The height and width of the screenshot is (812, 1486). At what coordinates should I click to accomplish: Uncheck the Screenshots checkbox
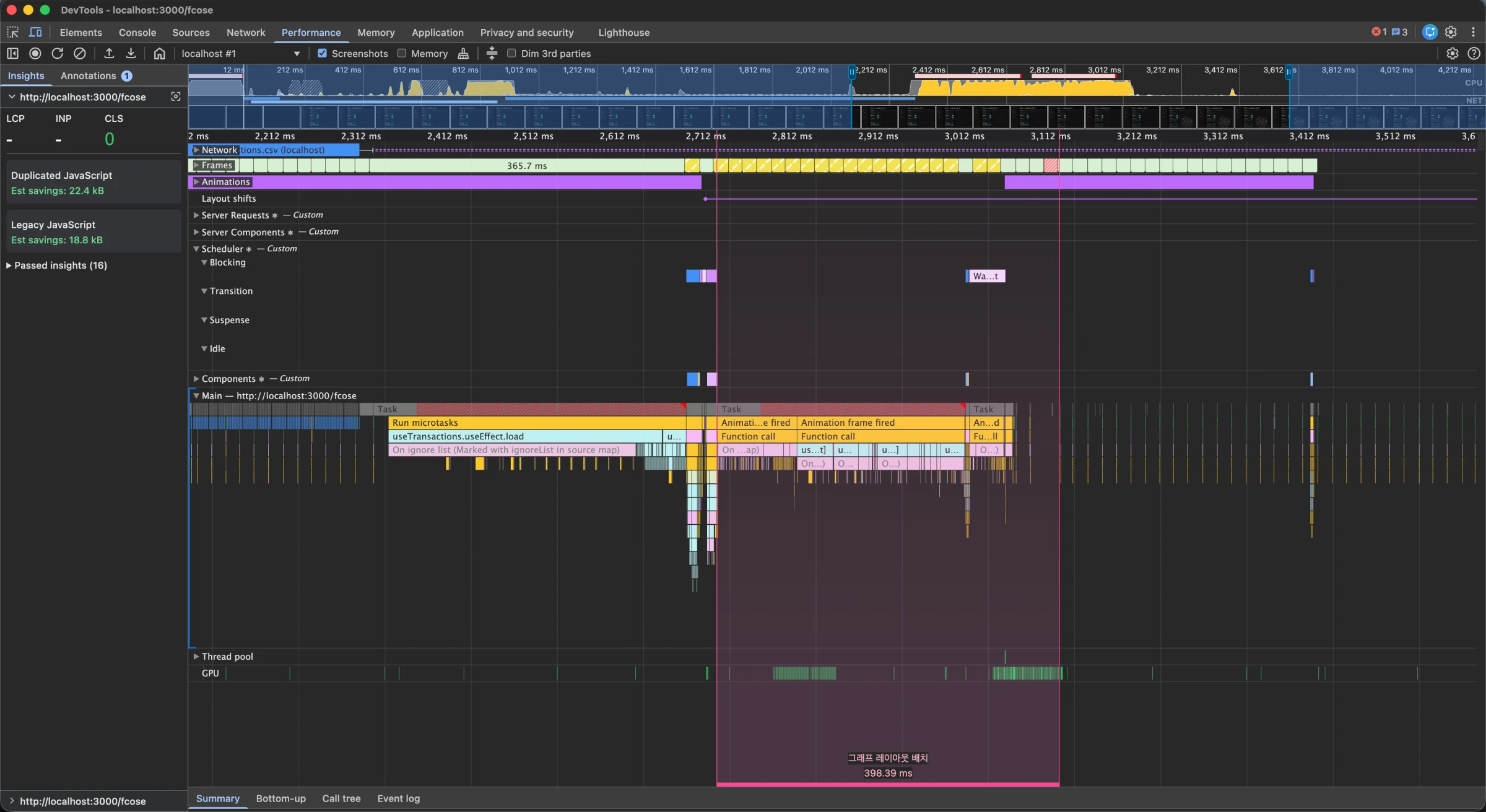pos(322,53)
